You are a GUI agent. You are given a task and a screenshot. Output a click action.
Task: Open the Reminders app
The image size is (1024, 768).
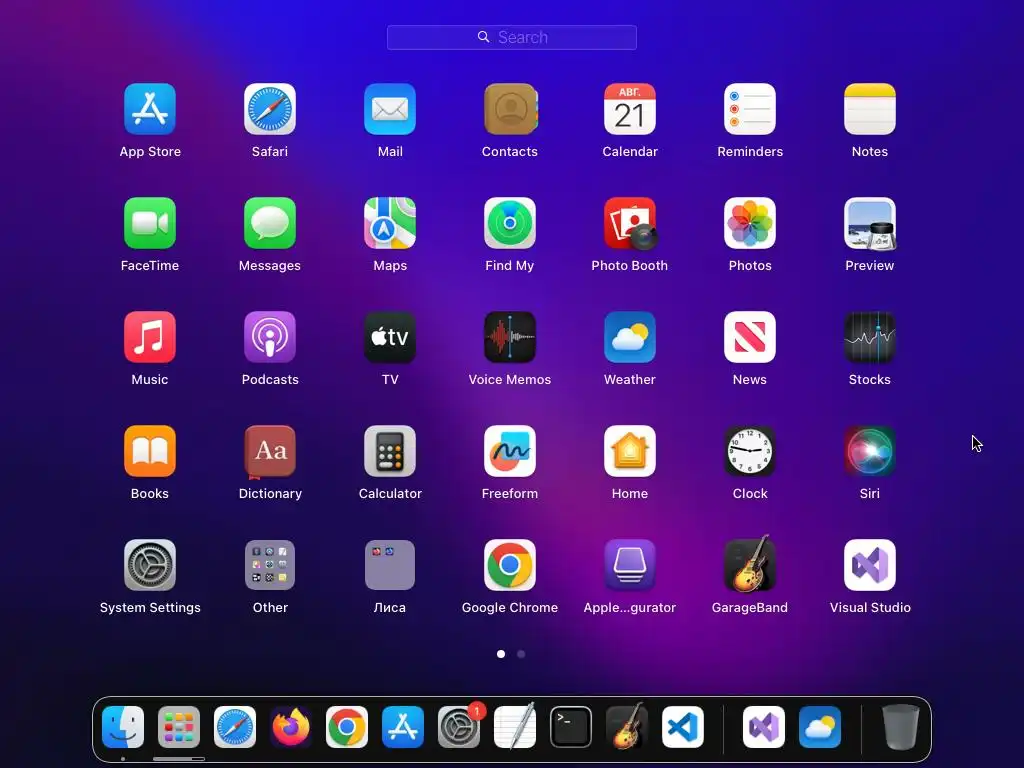750,109
